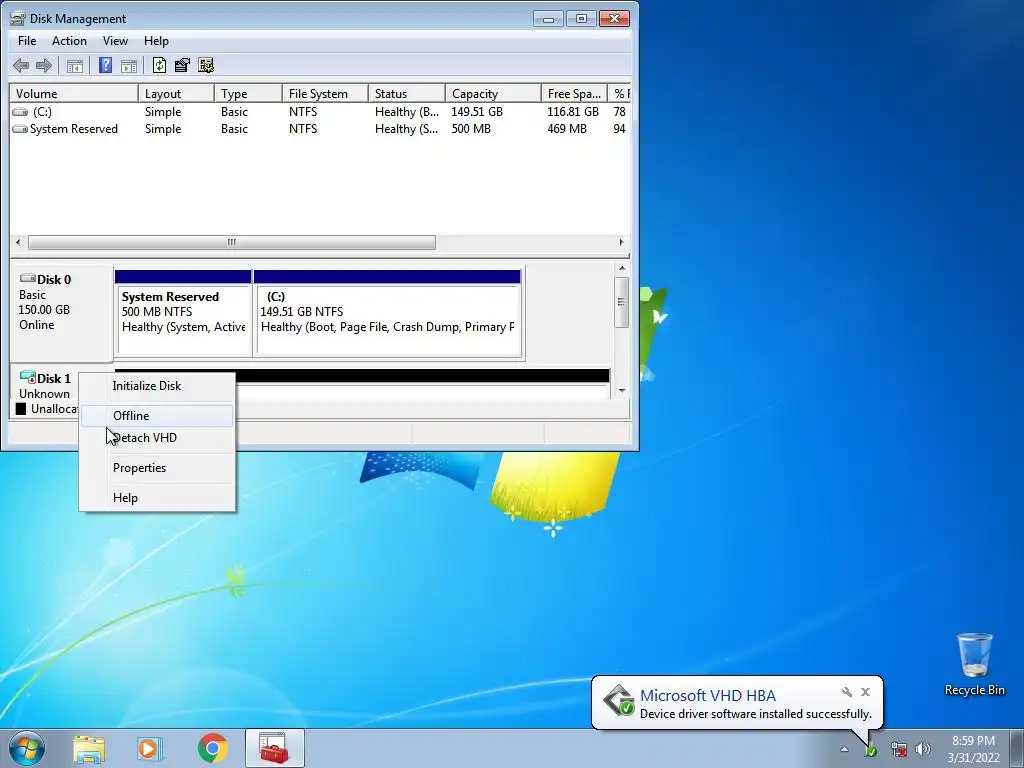Click the up arrow of disk pane scrollbar

click(x=622, y=268)
